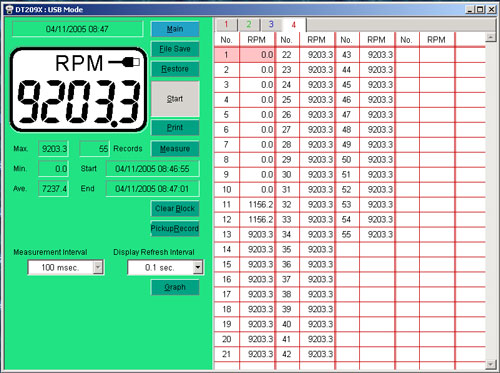
Task: Select record number 21
Action: pos(227,354)
